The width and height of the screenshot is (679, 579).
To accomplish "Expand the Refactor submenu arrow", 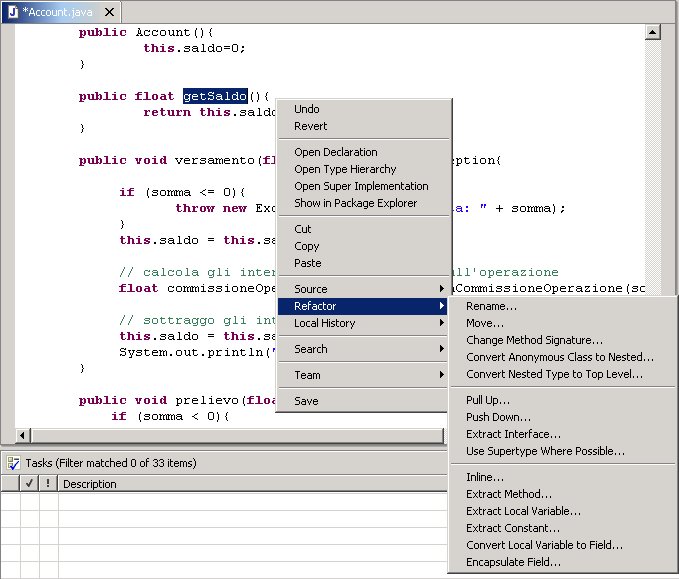I will (x=441, y=306).
